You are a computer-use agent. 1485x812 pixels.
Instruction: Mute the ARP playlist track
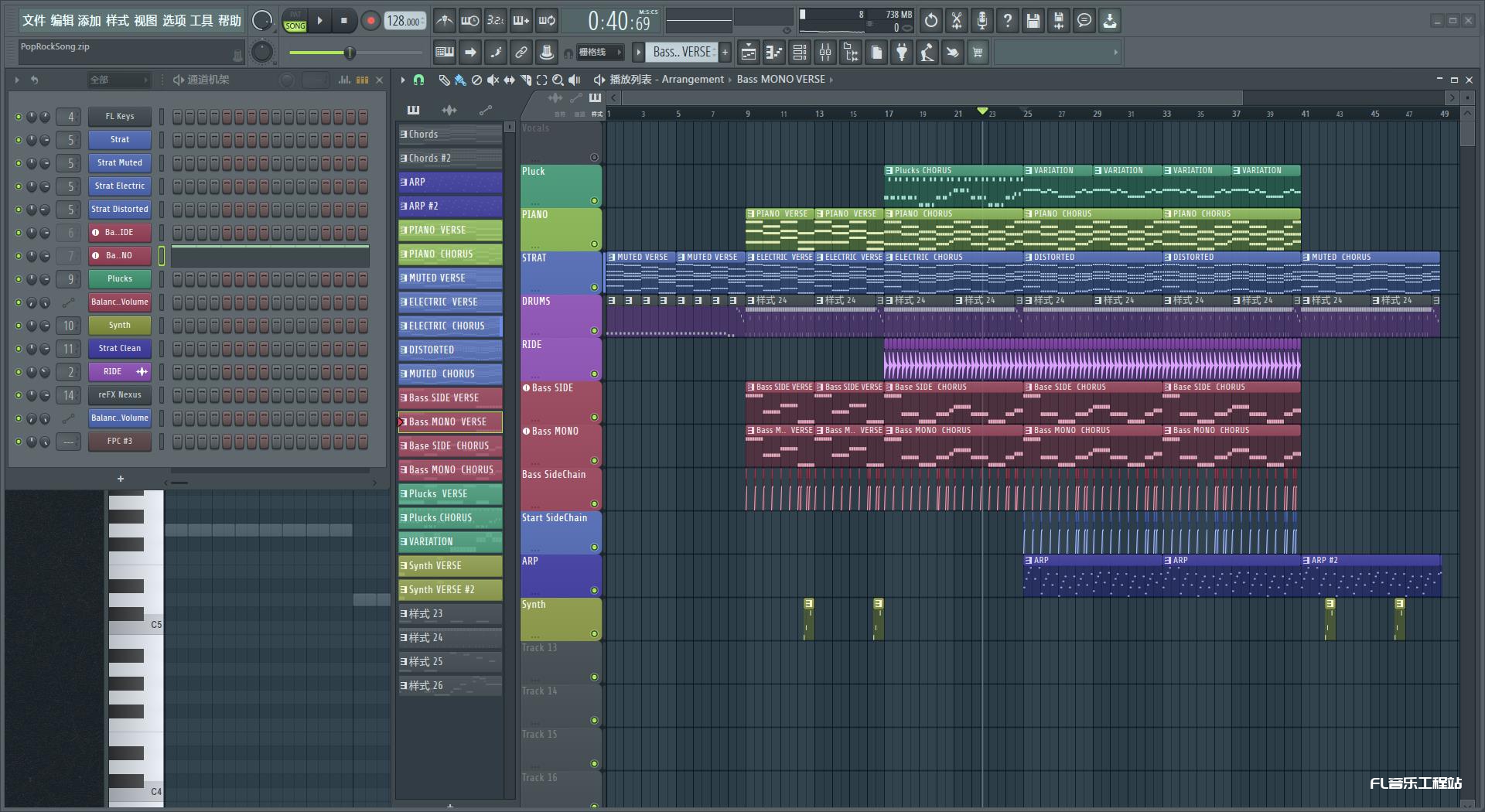tap(594, 591)
